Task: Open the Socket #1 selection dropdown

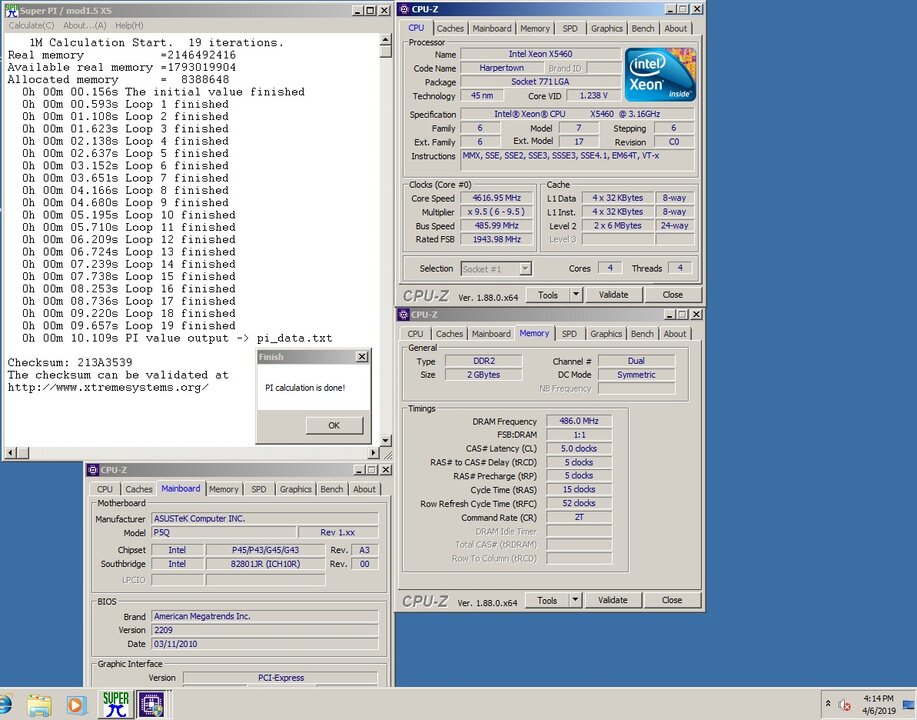Action: tap(525, 269)
